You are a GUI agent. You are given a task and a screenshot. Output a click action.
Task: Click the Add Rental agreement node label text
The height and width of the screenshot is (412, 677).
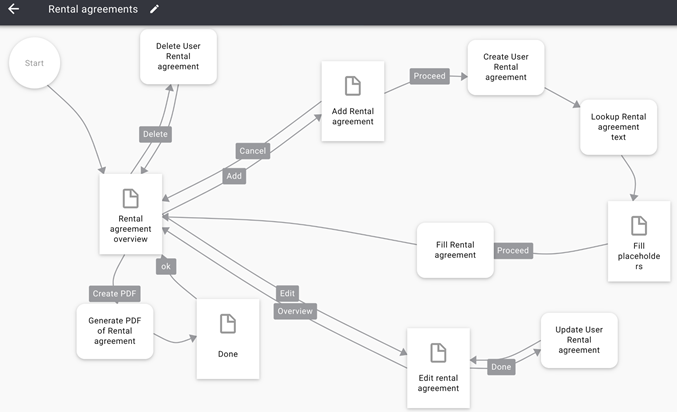tap(353, 117)
